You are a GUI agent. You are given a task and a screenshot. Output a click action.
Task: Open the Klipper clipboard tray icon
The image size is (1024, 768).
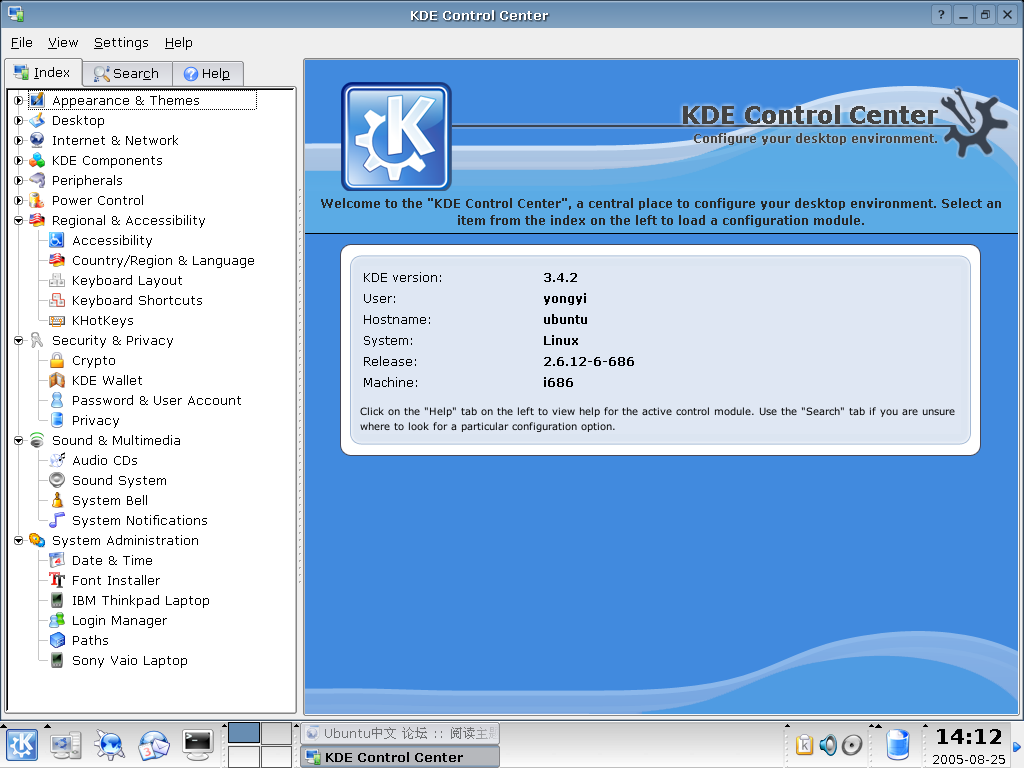tap(805, 744)
